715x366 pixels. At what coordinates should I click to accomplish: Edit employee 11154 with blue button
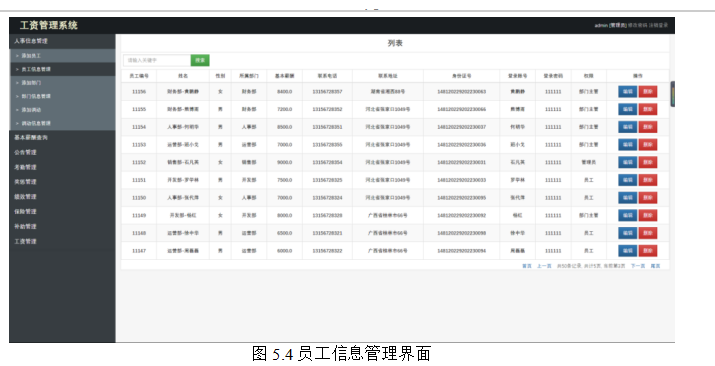point(627,127)
